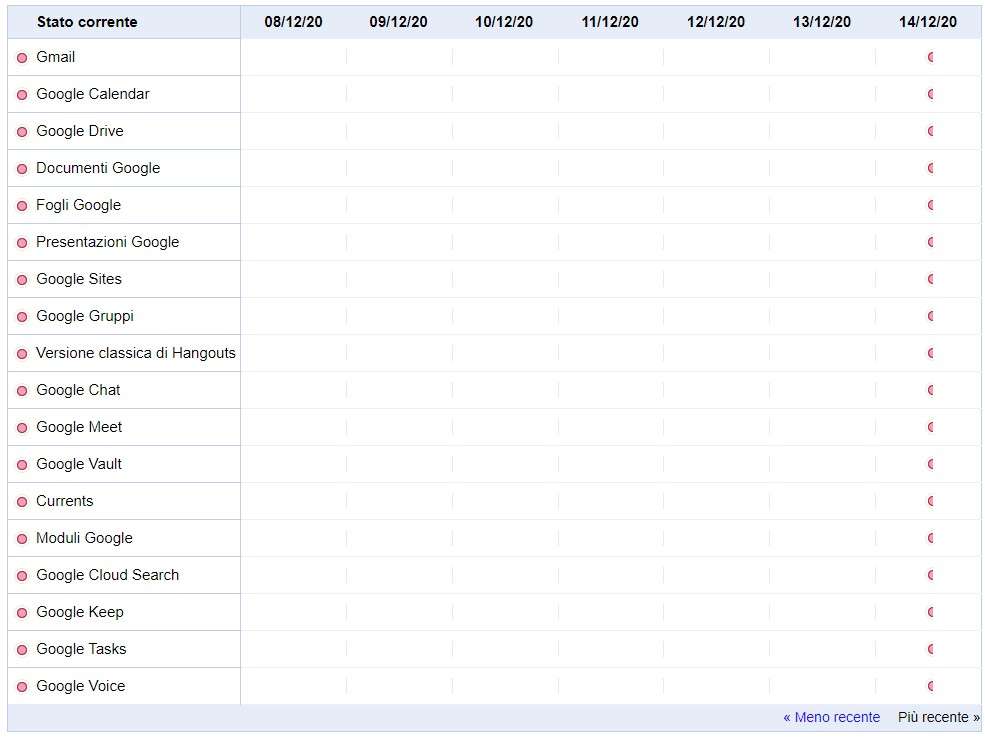Click the Gmail red status dot
This screenshot has width=985, height=737.
[x=22, y=58]
